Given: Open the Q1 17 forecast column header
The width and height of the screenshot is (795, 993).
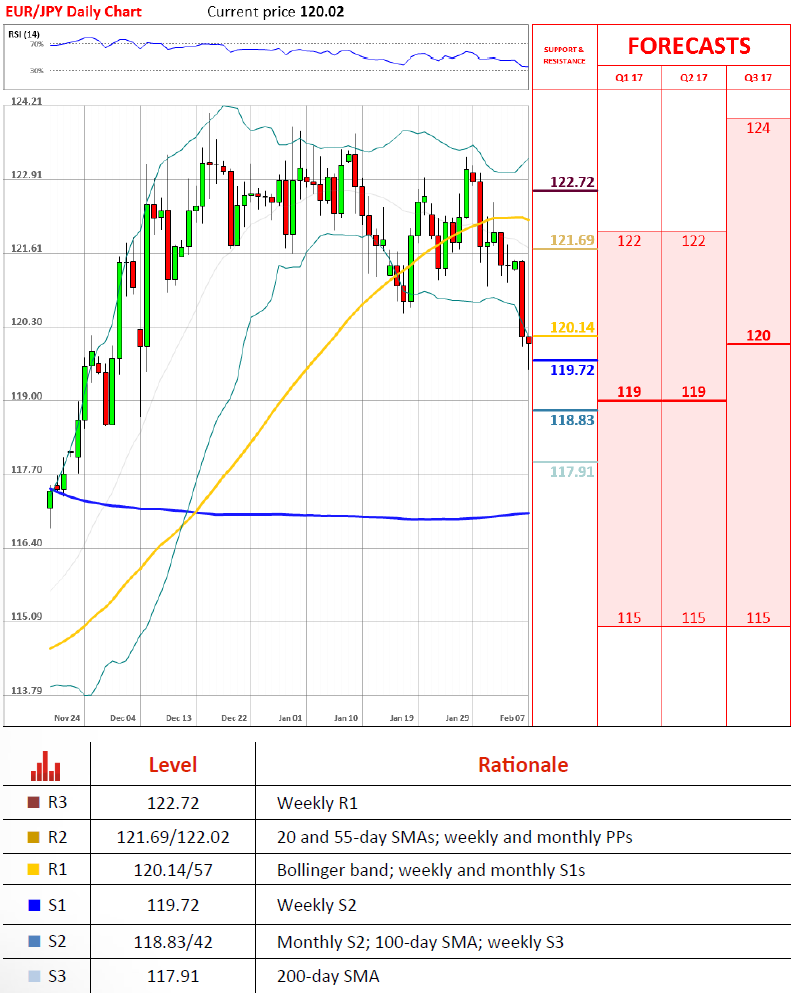Looking at the screenshot, I should (x=629, y=78).
